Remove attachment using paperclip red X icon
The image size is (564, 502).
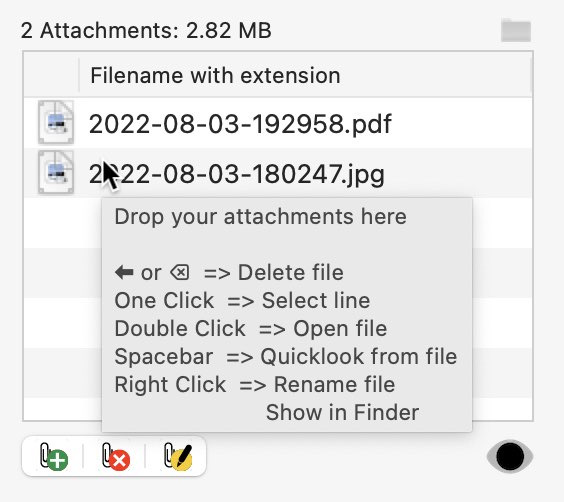tap(115, 456)
